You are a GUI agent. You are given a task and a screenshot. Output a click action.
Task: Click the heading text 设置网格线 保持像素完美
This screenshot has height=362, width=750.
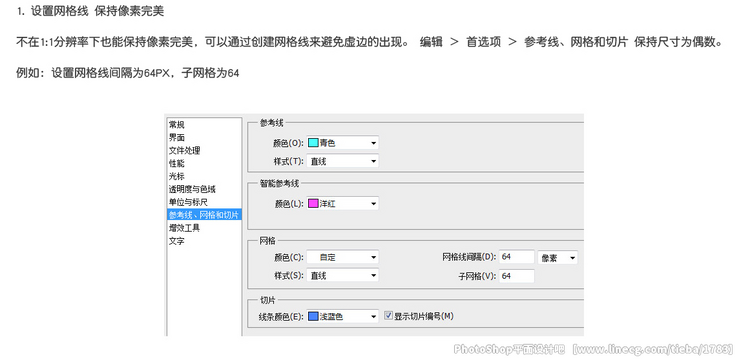tap(98, 11)
